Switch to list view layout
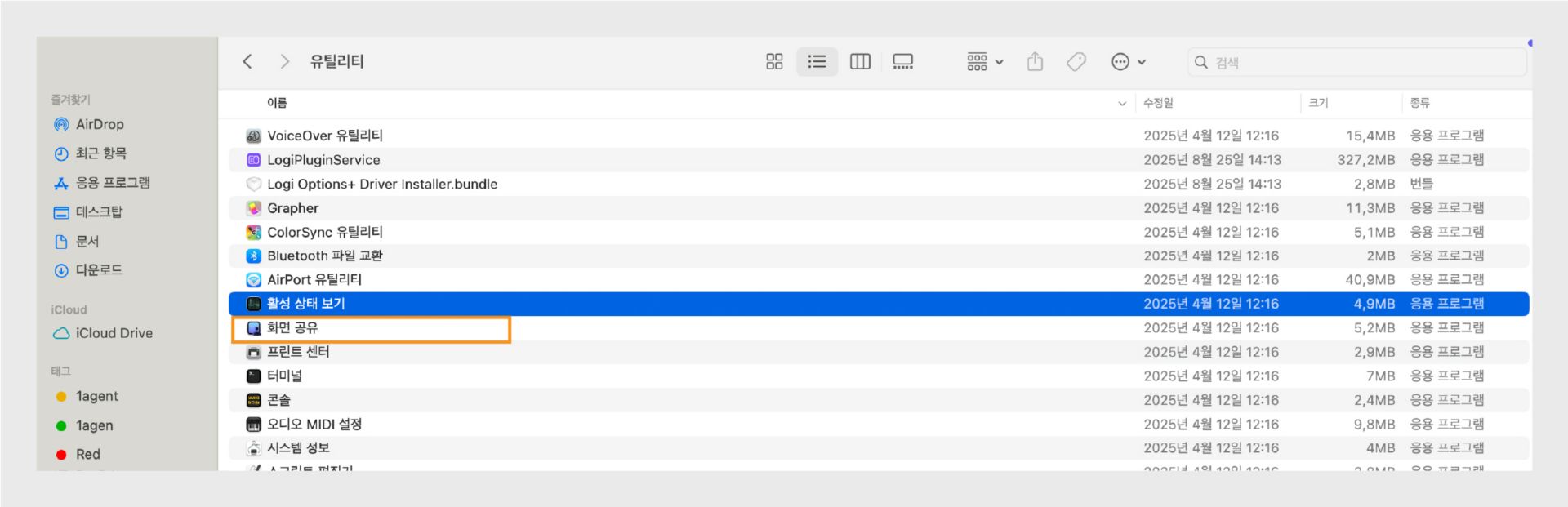This screenshot has width=1568, height=507. 817,62
